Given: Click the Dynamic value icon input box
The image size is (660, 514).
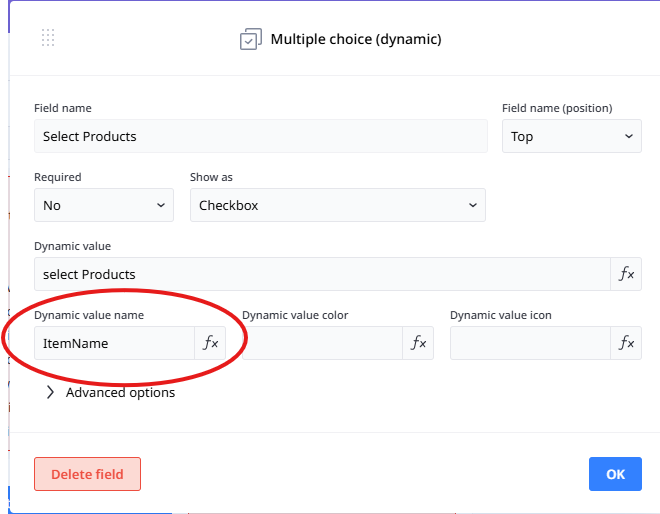Looking at the screenshot, I should (x=529, y=343).
